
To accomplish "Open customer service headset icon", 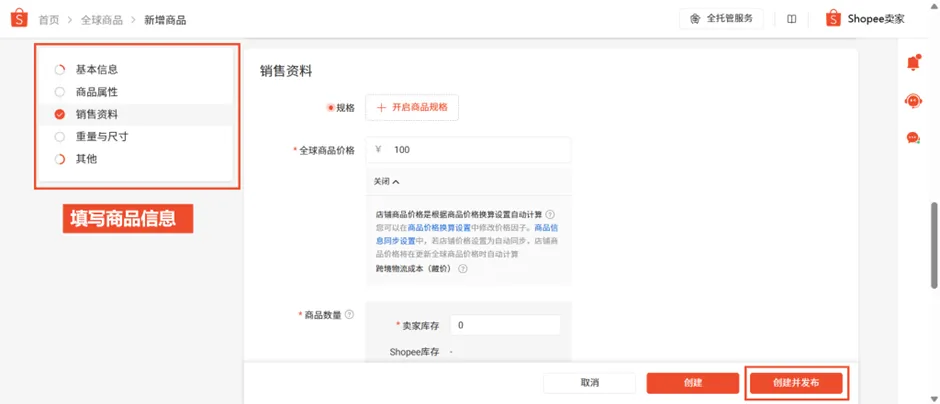I will point(913,101).
